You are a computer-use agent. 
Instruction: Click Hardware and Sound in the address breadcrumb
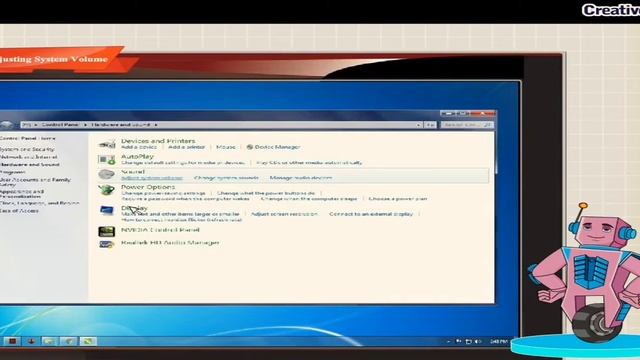(x=120, y=125)
